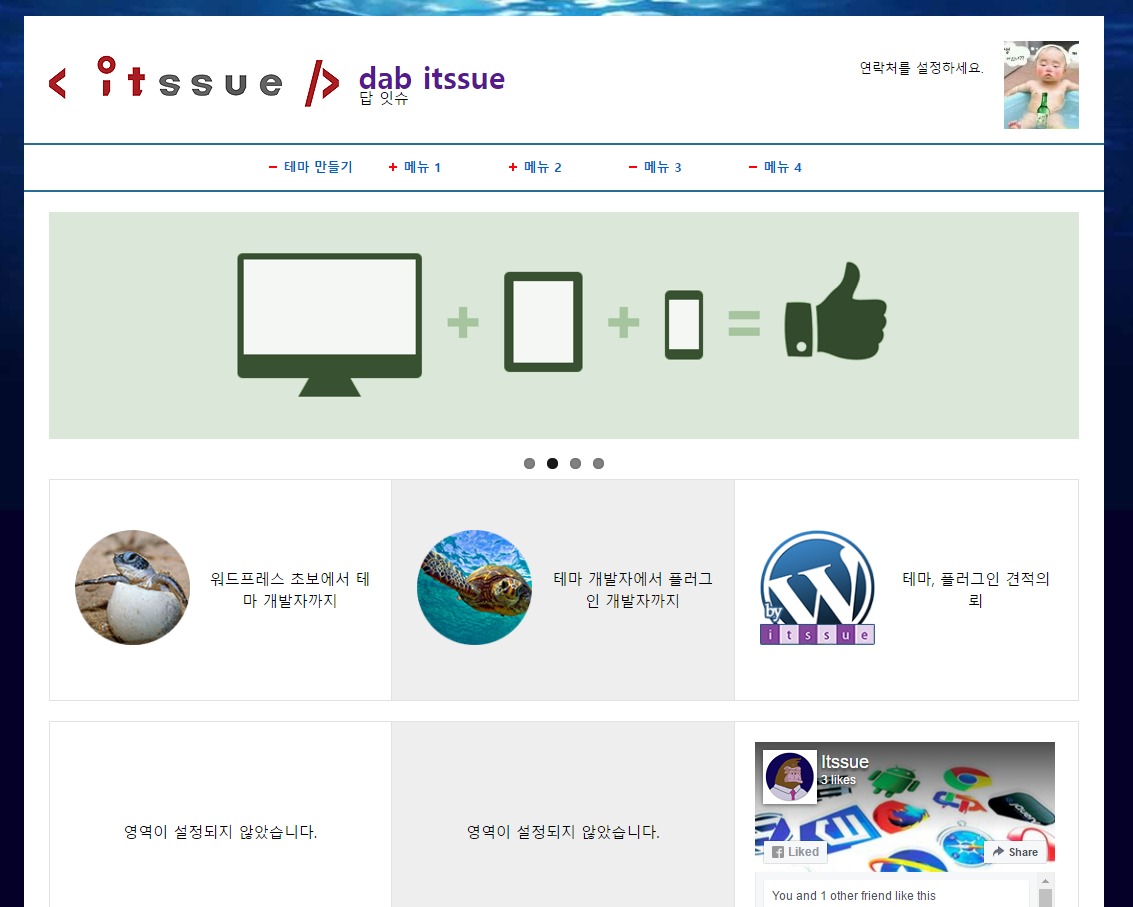Click the hatching baby turtle image
This screenshot has height=907, width=1133.
pyautogui.click(x=132, y=587)
